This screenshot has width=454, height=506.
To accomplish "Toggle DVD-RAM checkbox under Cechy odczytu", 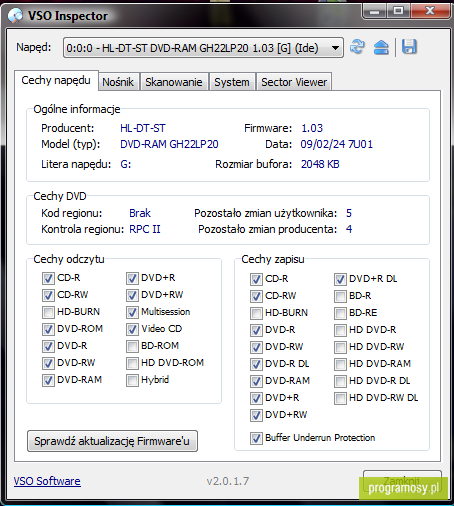I will [x=48, y=380].
